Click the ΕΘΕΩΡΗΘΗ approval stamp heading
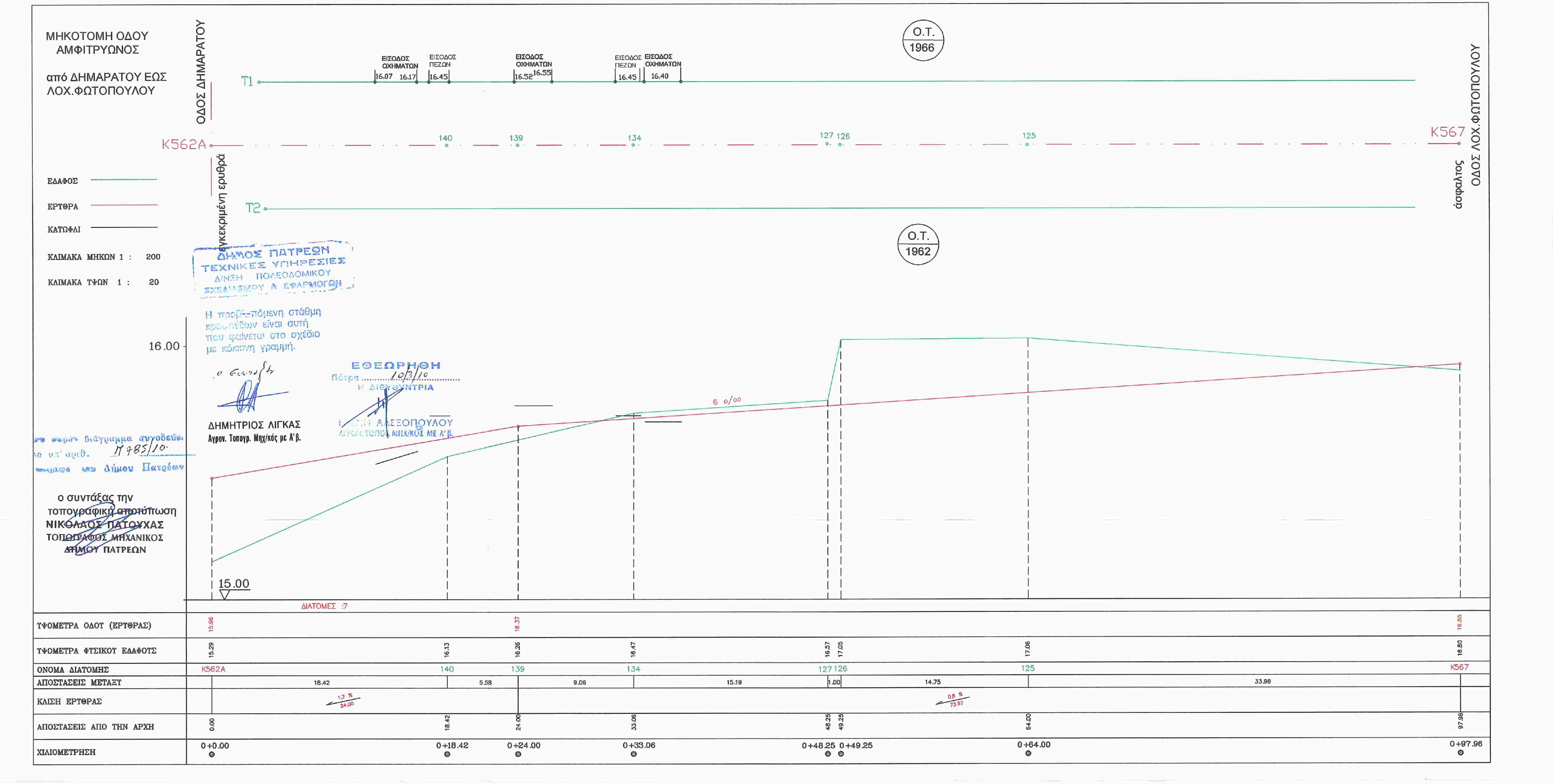Screen dimensions: 1553x784 click(396, 365)
